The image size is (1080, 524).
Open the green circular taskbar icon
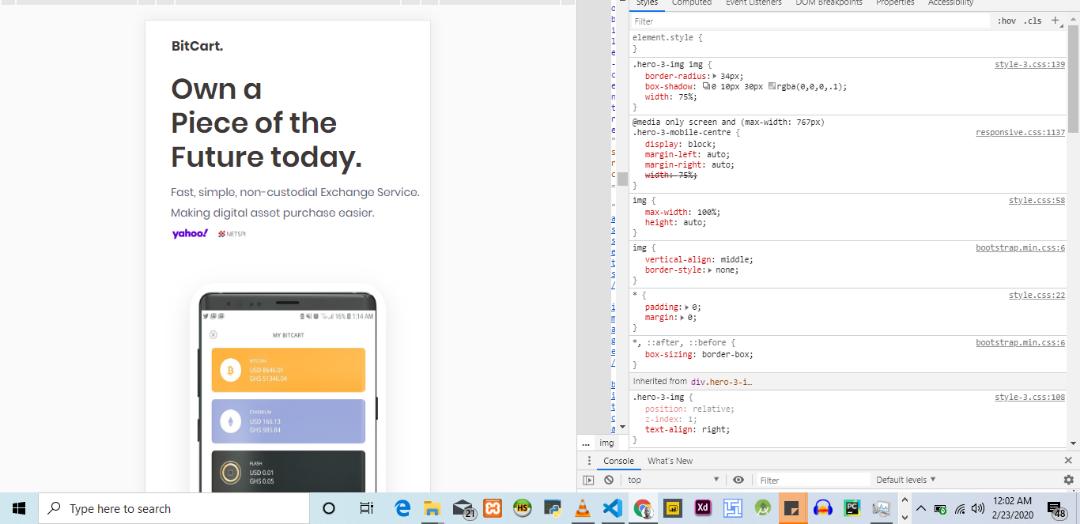762,509
